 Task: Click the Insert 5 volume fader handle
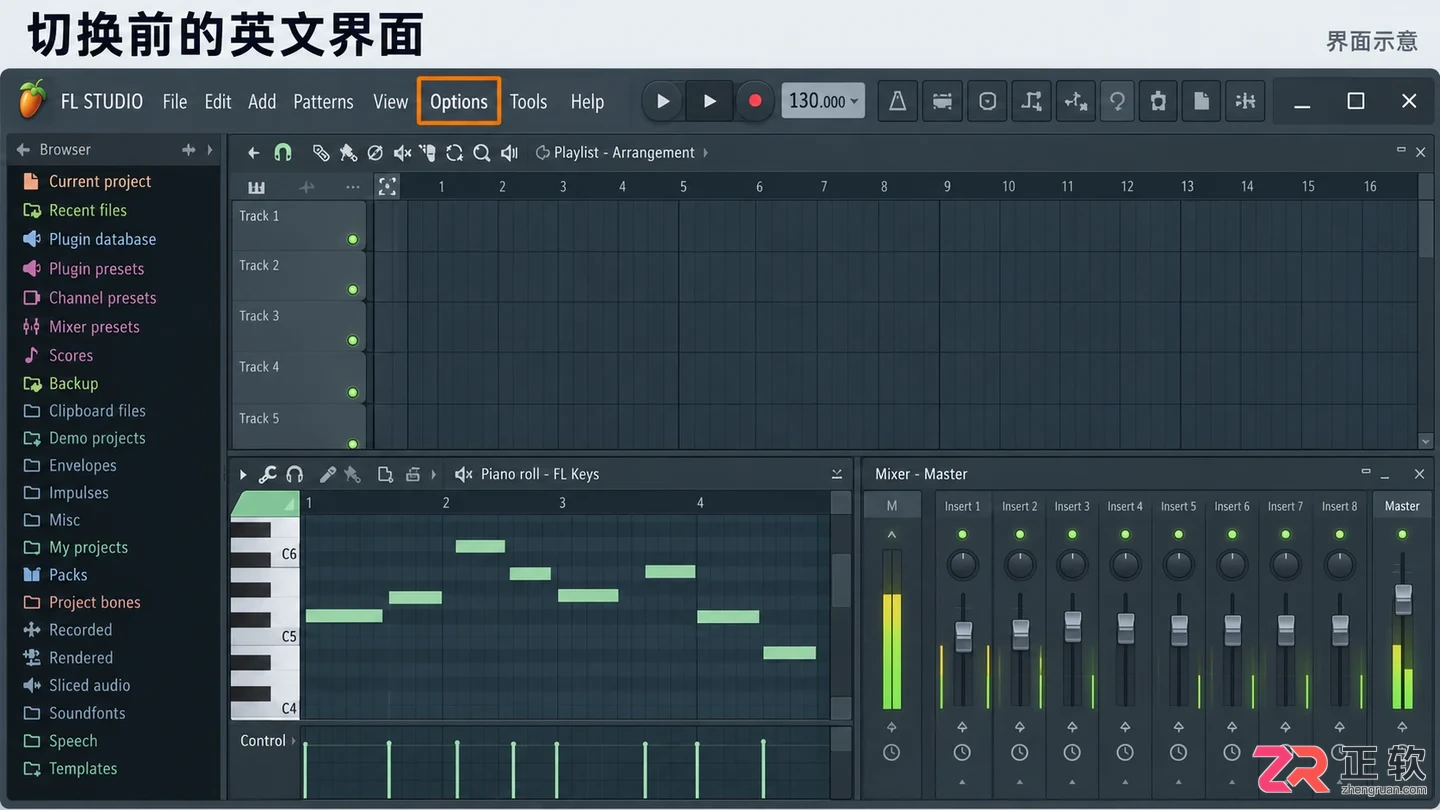[1179, 630]
